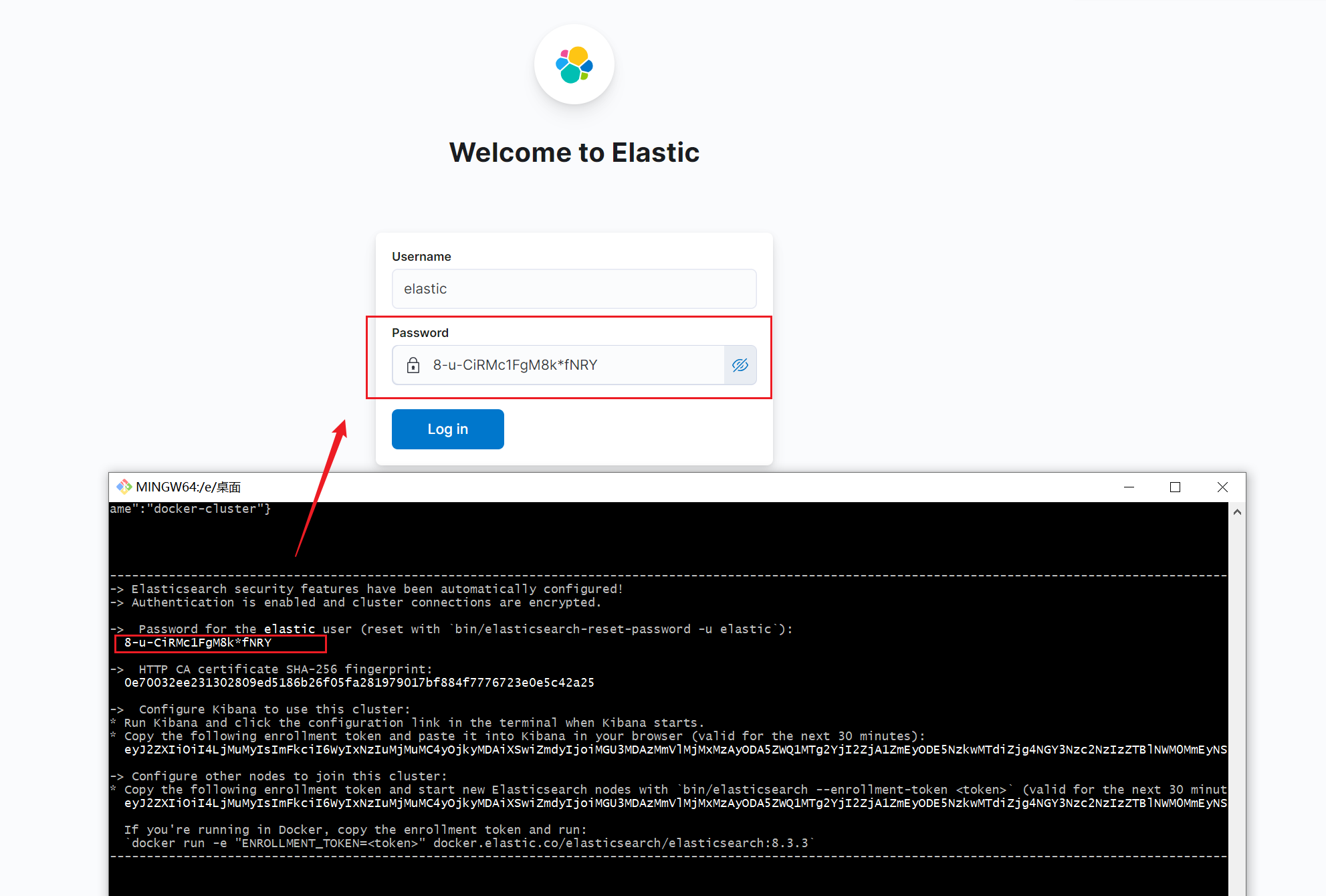Click the Log in button

(x=448, y=429)
